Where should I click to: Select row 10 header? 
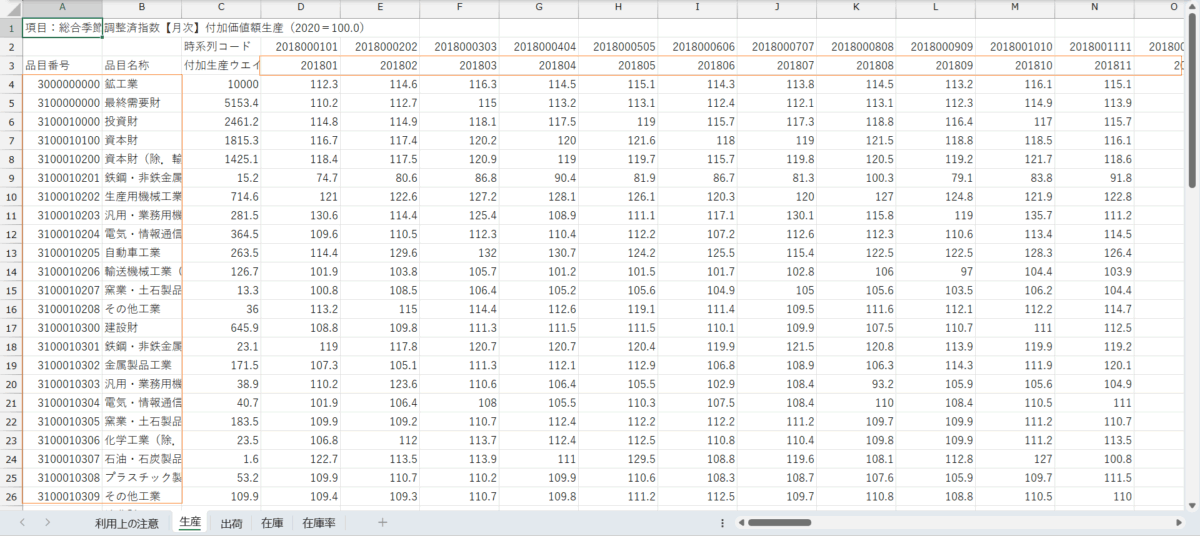coord(11,196)
